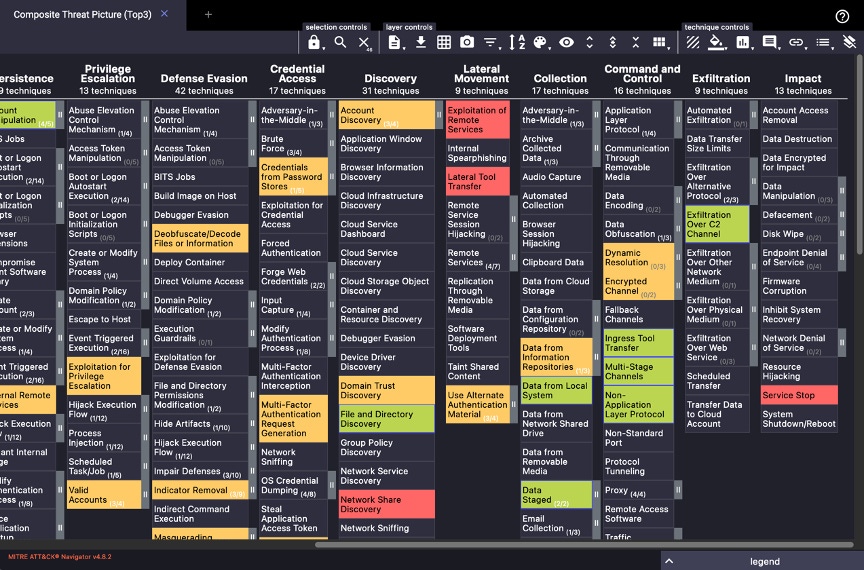Open the technique search magnifier
Screen dimensions: 864x570
click(x=341, y=42)
